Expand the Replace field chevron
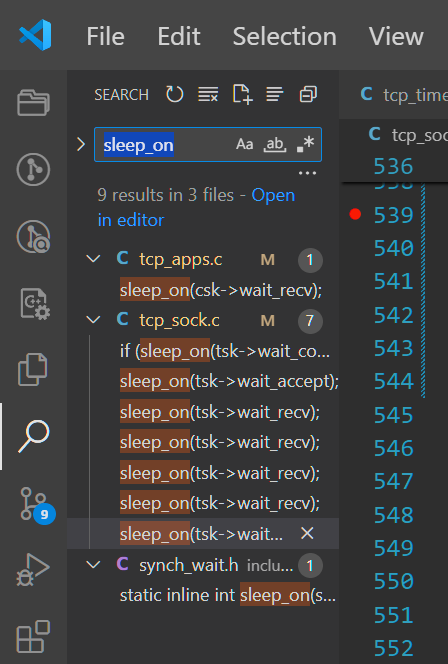The width and height of the screenshot is (448, 664). (81, 144)
